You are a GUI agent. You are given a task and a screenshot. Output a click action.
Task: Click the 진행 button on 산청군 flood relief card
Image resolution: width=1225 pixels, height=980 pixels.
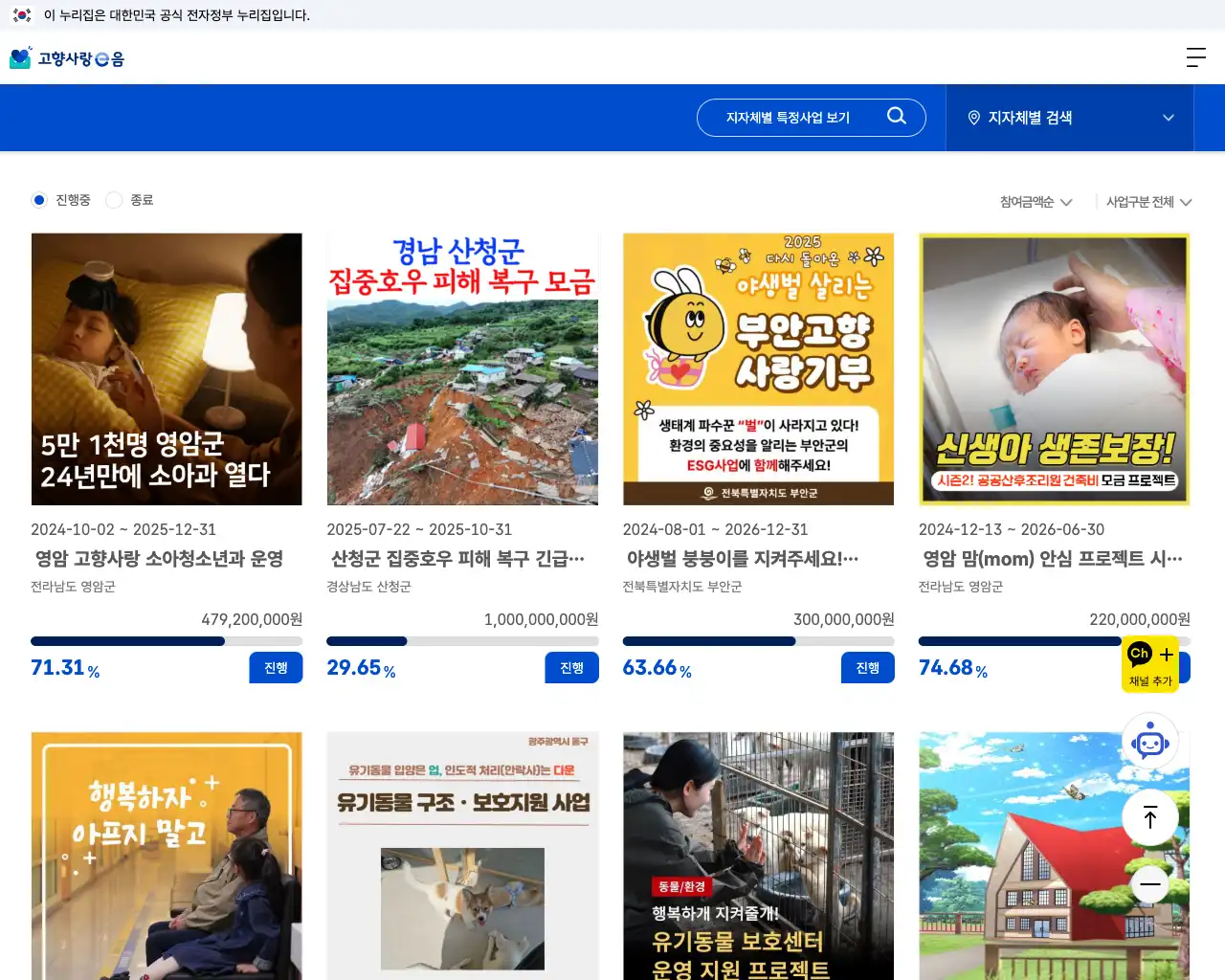click(571, 667)
